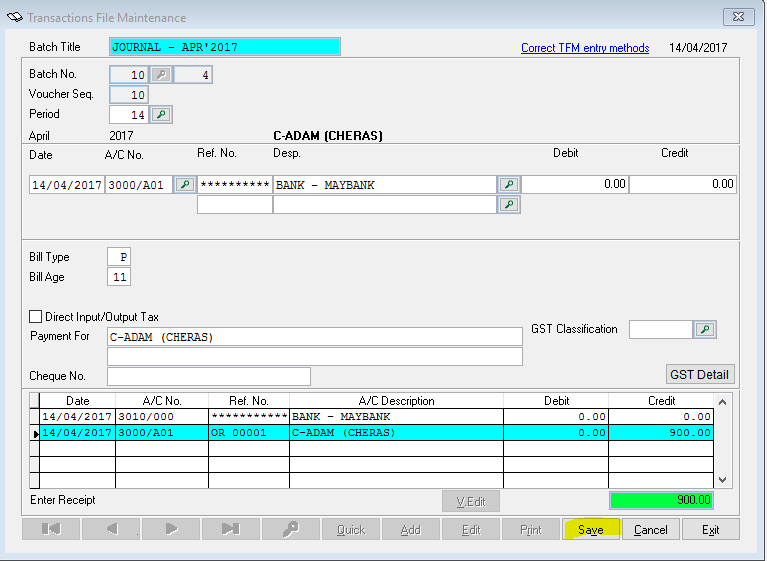The image size is (767, 561).
Task: Click Payment For field C-ADAM (CHERAS)
Action: (x=315, y=337)
